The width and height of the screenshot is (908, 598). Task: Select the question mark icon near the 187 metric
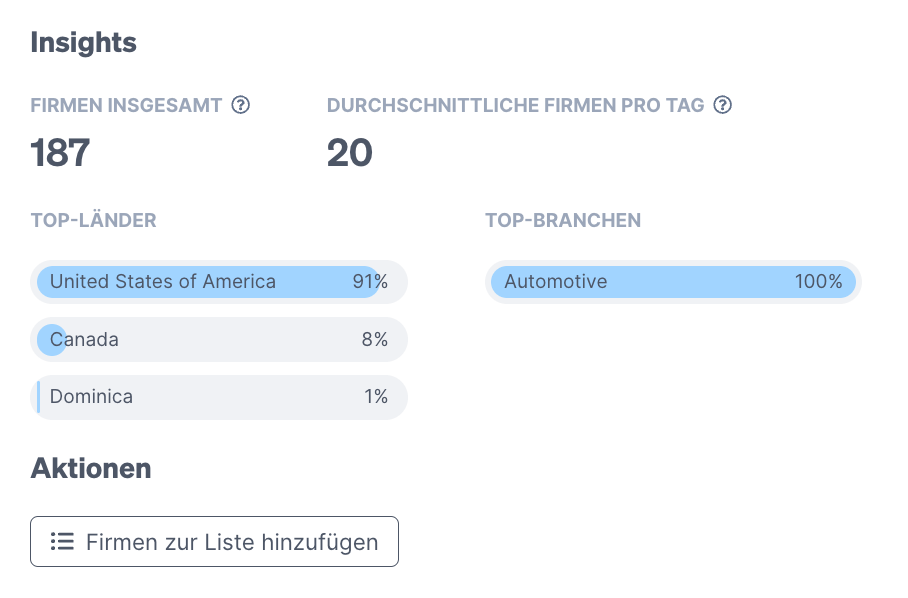tap(240, 104)
